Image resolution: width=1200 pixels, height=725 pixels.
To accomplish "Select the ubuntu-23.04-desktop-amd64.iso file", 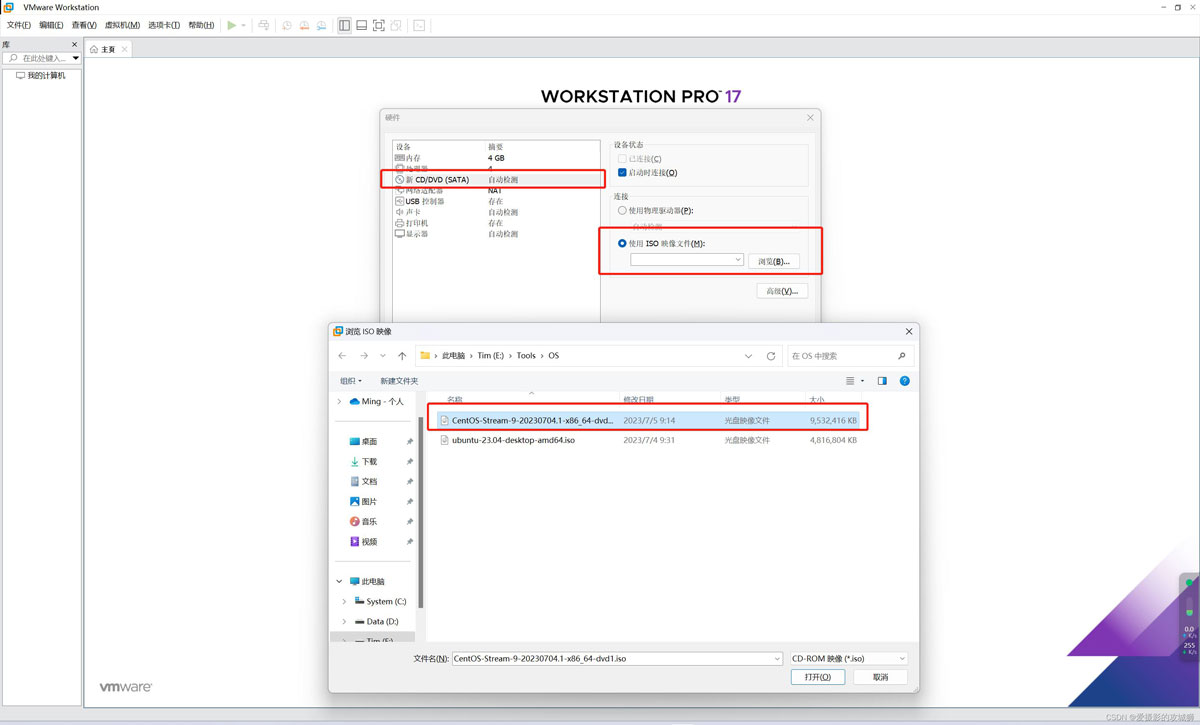I will 513,440.
